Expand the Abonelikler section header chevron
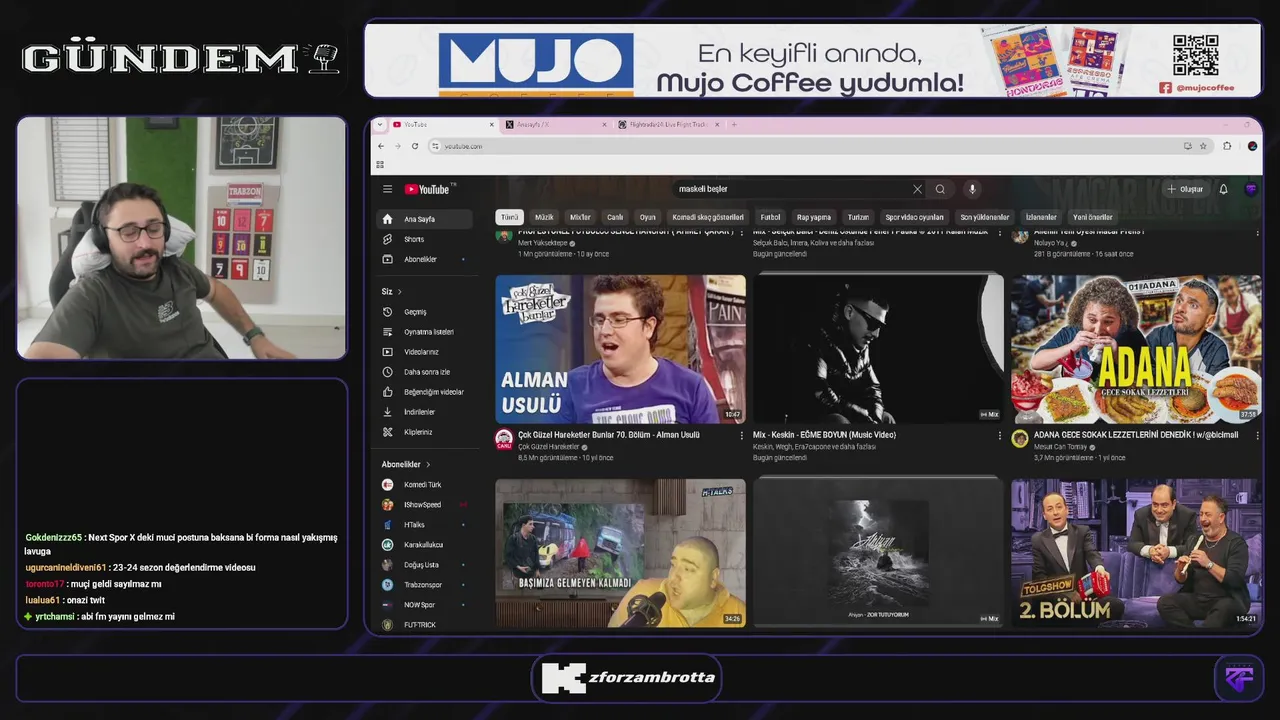This screenshot has width=1280, height=720. (x=428, y=465)
